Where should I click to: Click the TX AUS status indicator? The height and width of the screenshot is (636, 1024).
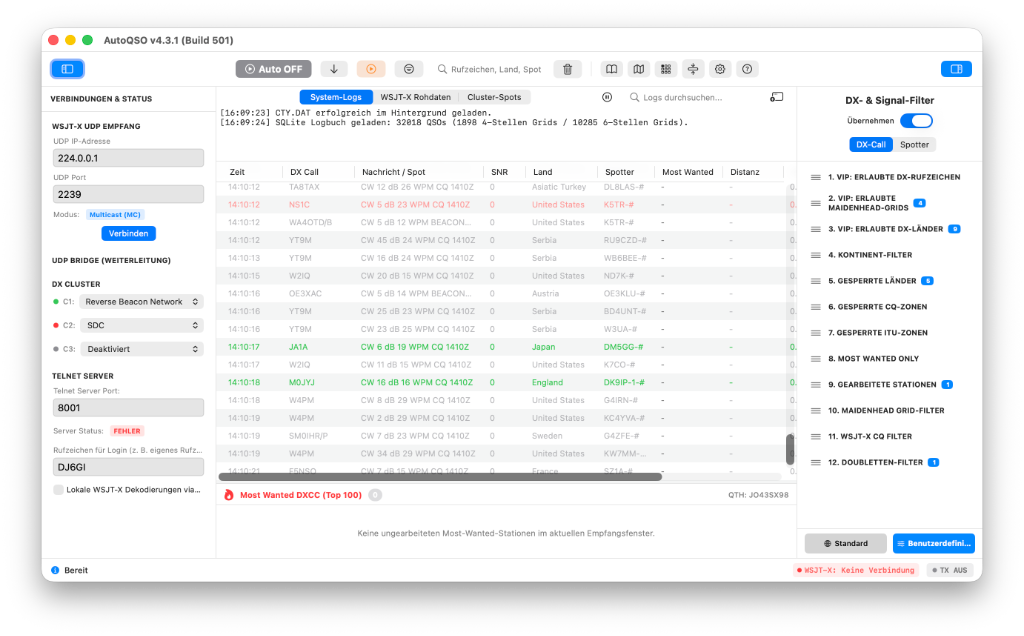point(950,570)
